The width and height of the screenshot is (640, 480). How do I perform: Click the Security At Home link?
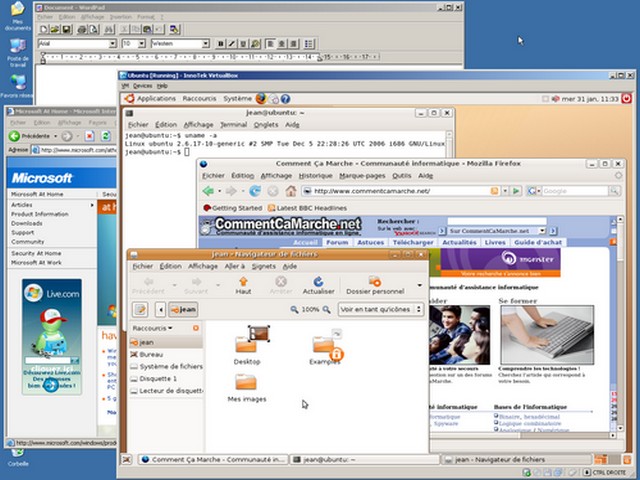[36, 253]
